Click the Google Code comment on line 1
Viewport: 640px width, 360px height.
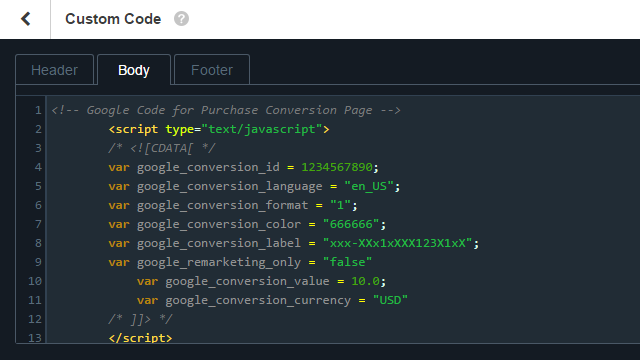(x=226, y=110)
